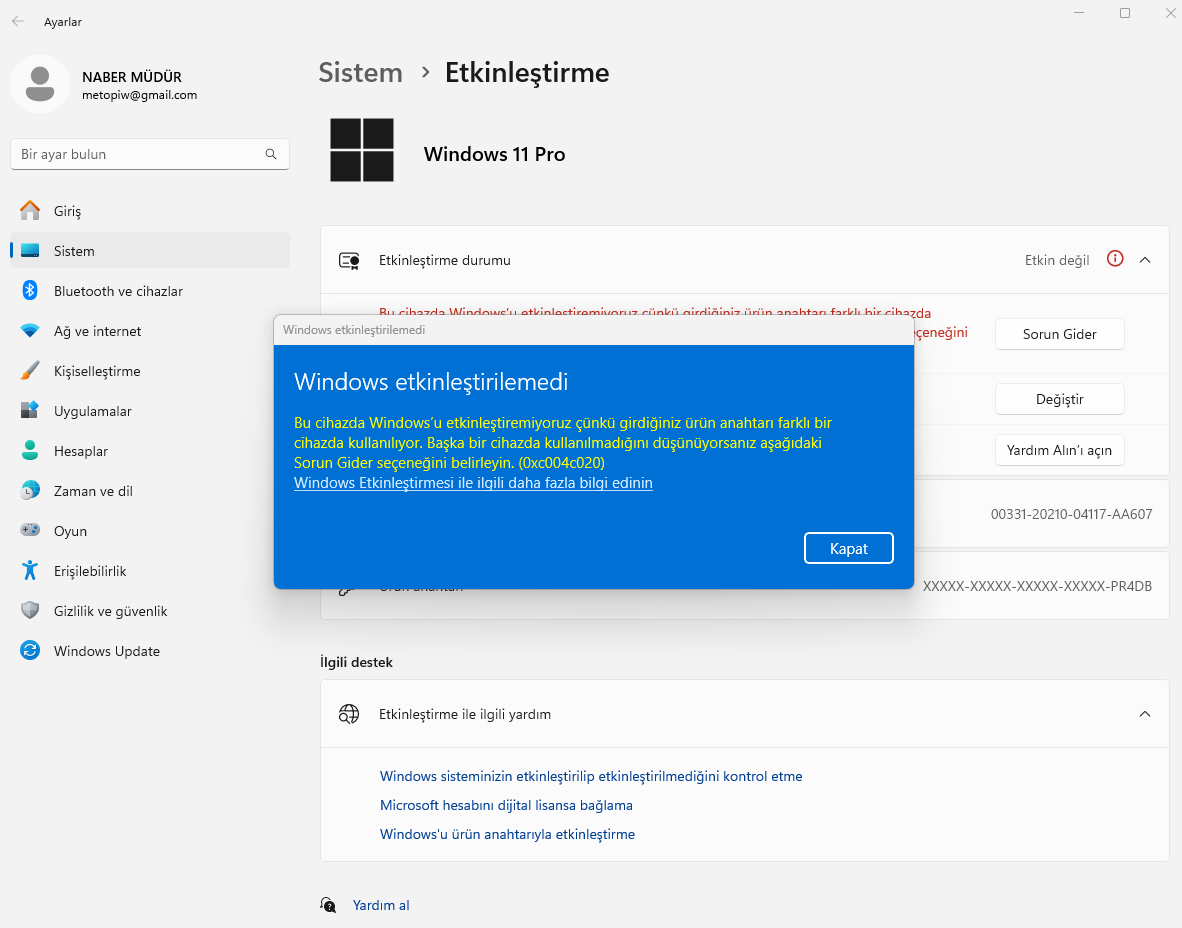Open the Giriş settings page
Image resolution: width=1182 pixels, height=928 pixels.
[150, 210]
